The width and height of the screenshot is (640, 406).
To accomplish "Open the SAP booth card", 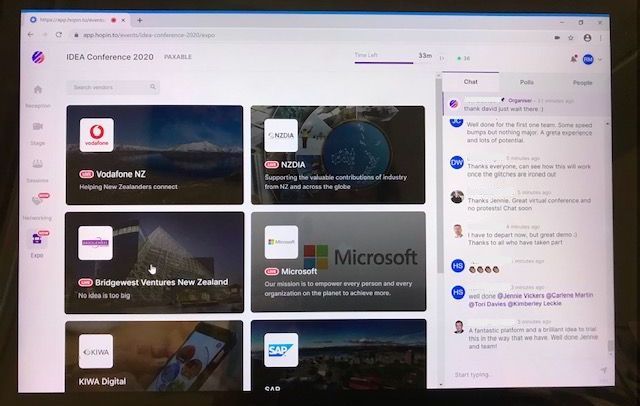I will point(338,355).
